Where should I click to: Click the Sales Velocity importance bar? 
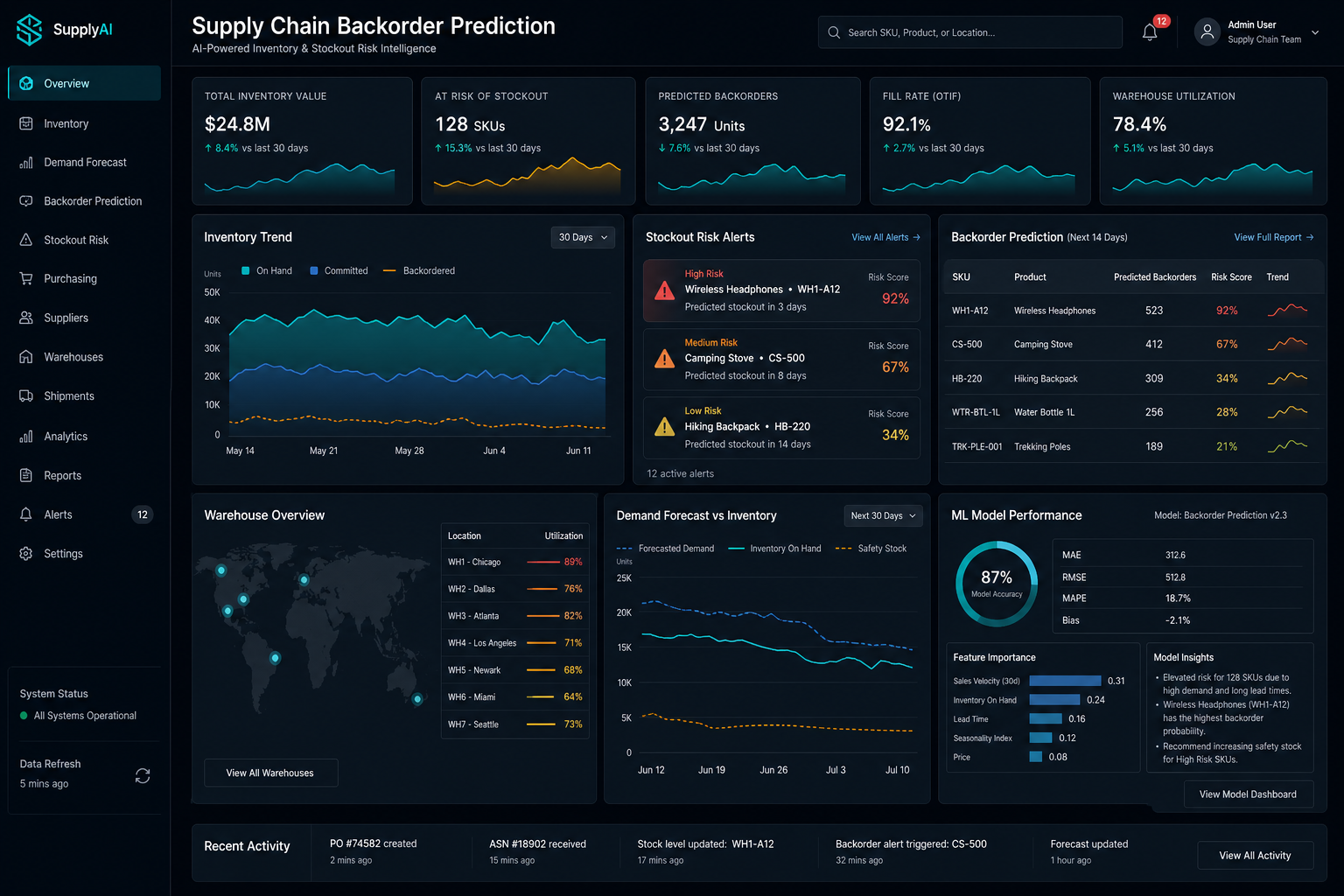(1065, 681)
